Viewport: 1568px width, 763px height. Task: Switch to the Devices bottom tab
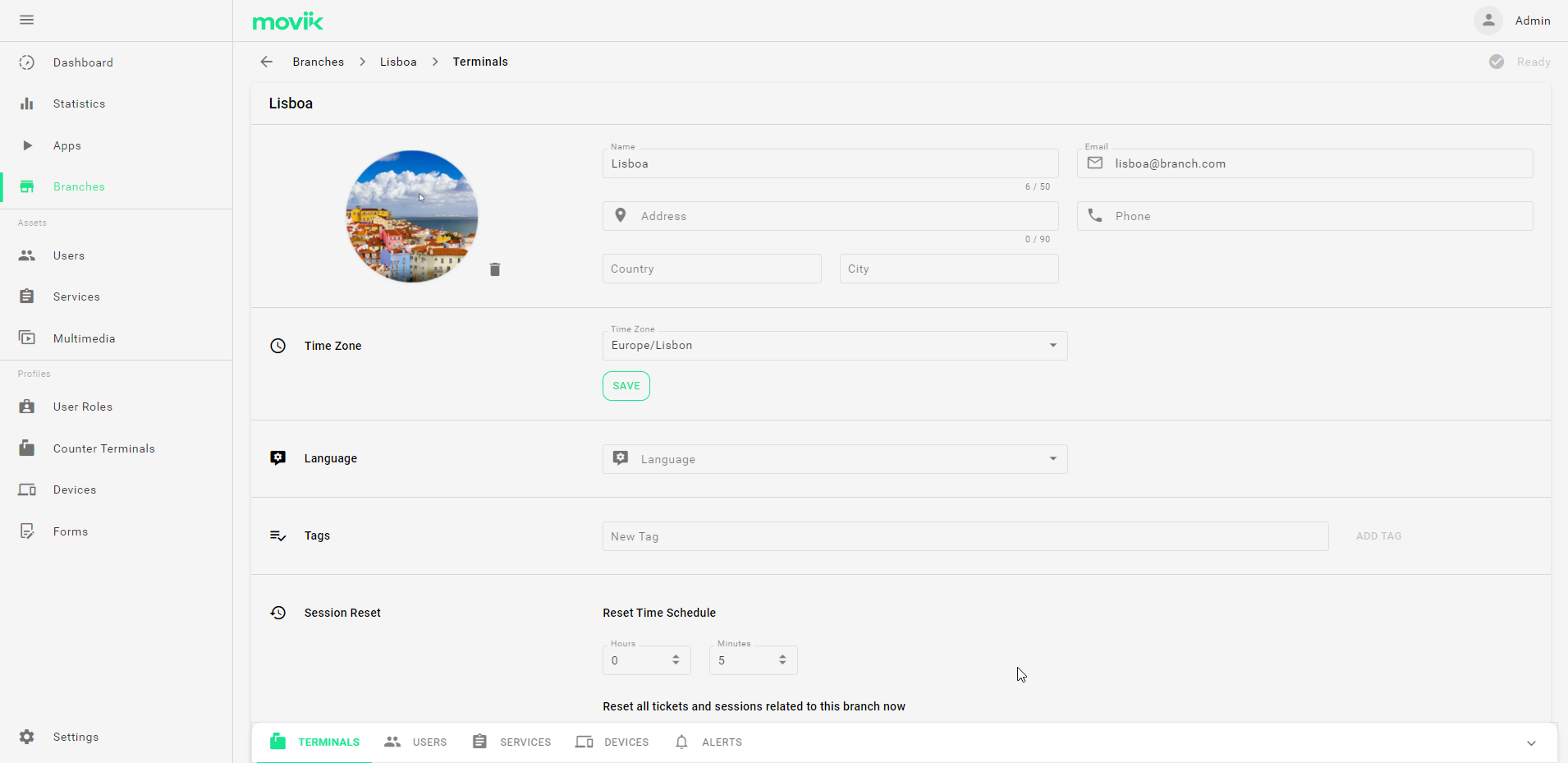coord(612,742)
